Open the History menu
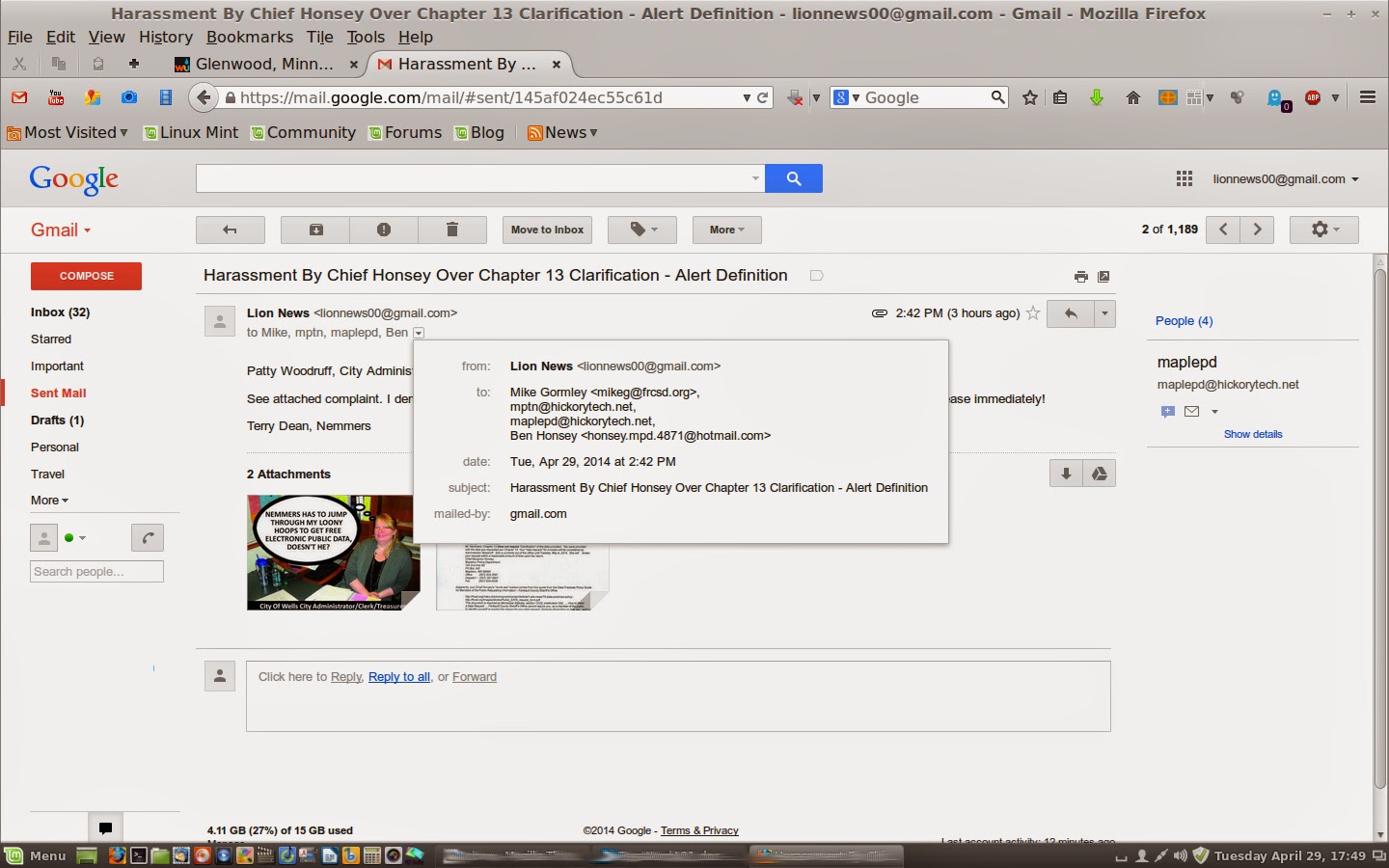The height and width of the screenshot is (868, 1389). (166, 37)
